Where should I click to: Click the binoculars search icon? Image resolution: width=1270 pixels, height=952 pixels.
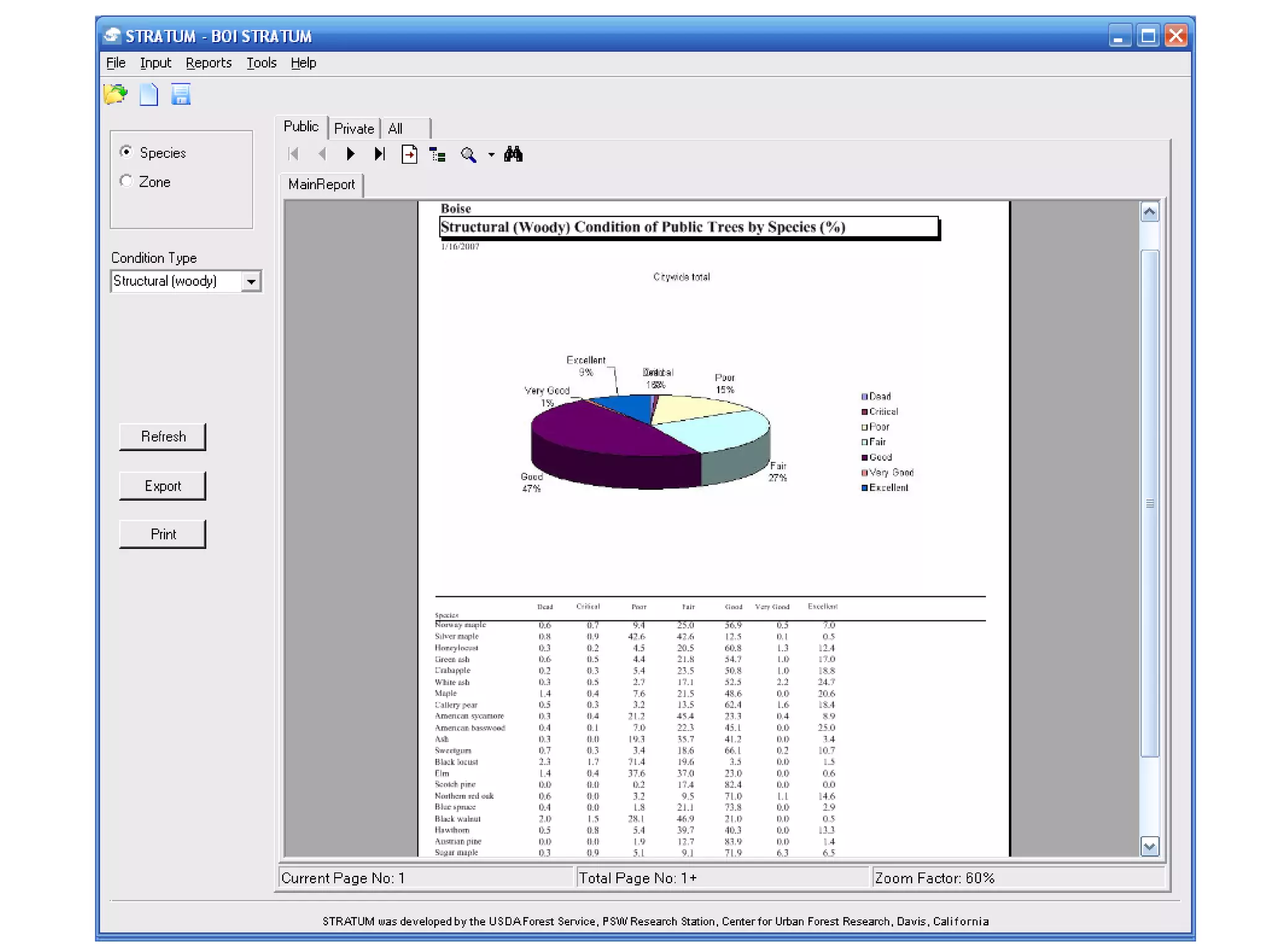coord(513,154)
